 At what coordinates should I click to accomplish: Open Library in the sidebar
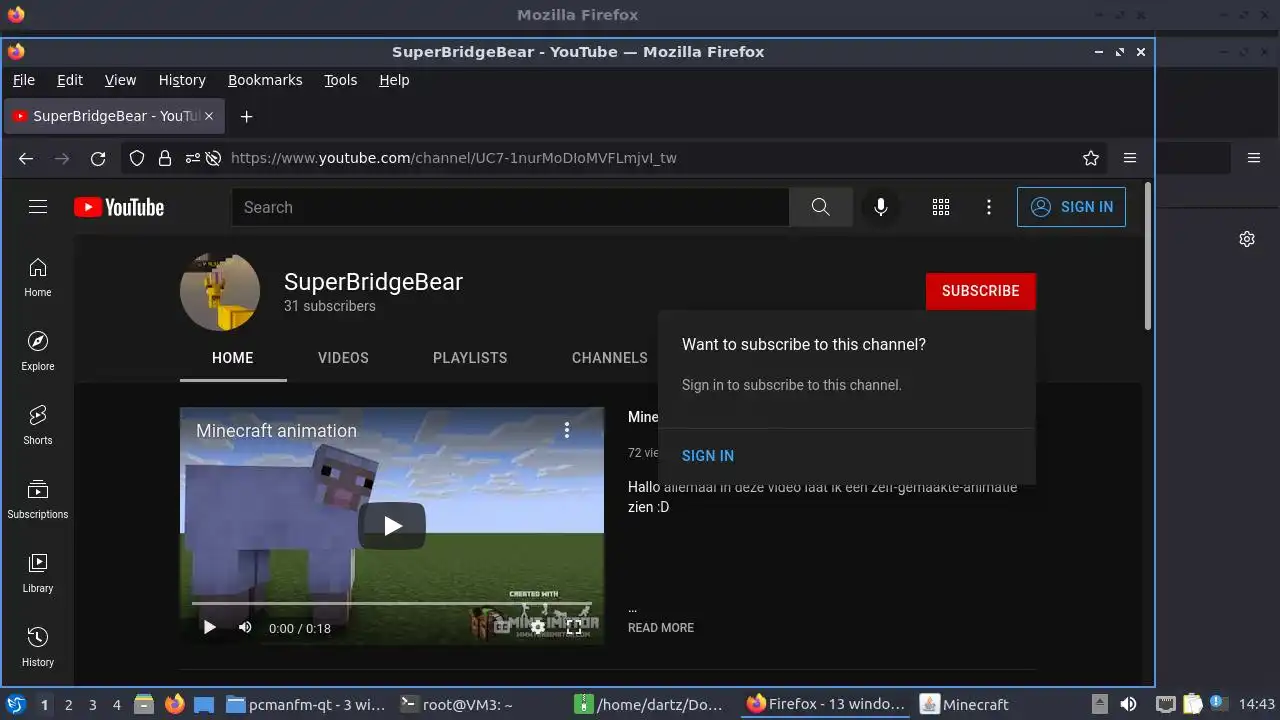tap(38, 573)
